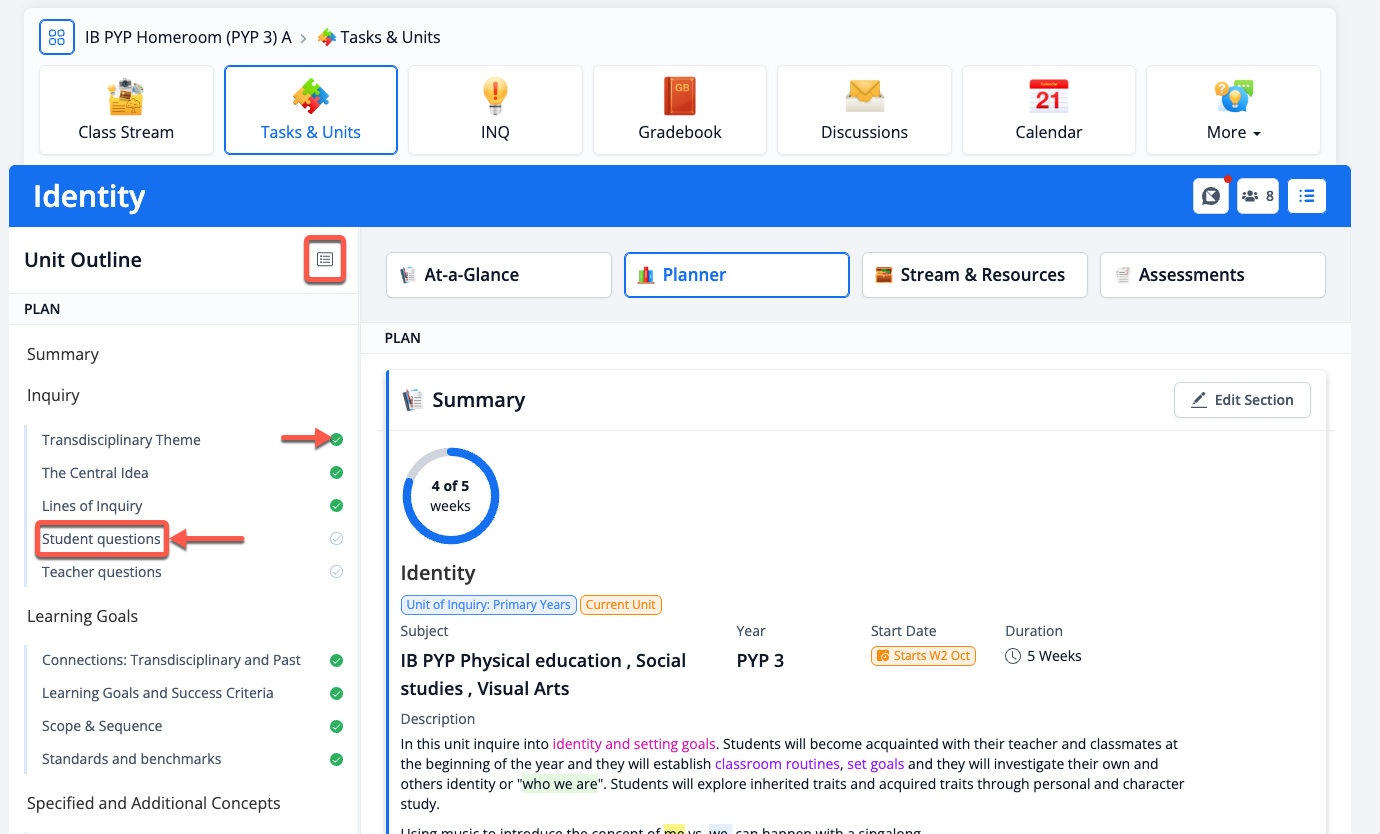The width and height of the screenshot is (1380, 834).
Task: Toggle the Unit Outline collapse icon
Action: (325, 260)
